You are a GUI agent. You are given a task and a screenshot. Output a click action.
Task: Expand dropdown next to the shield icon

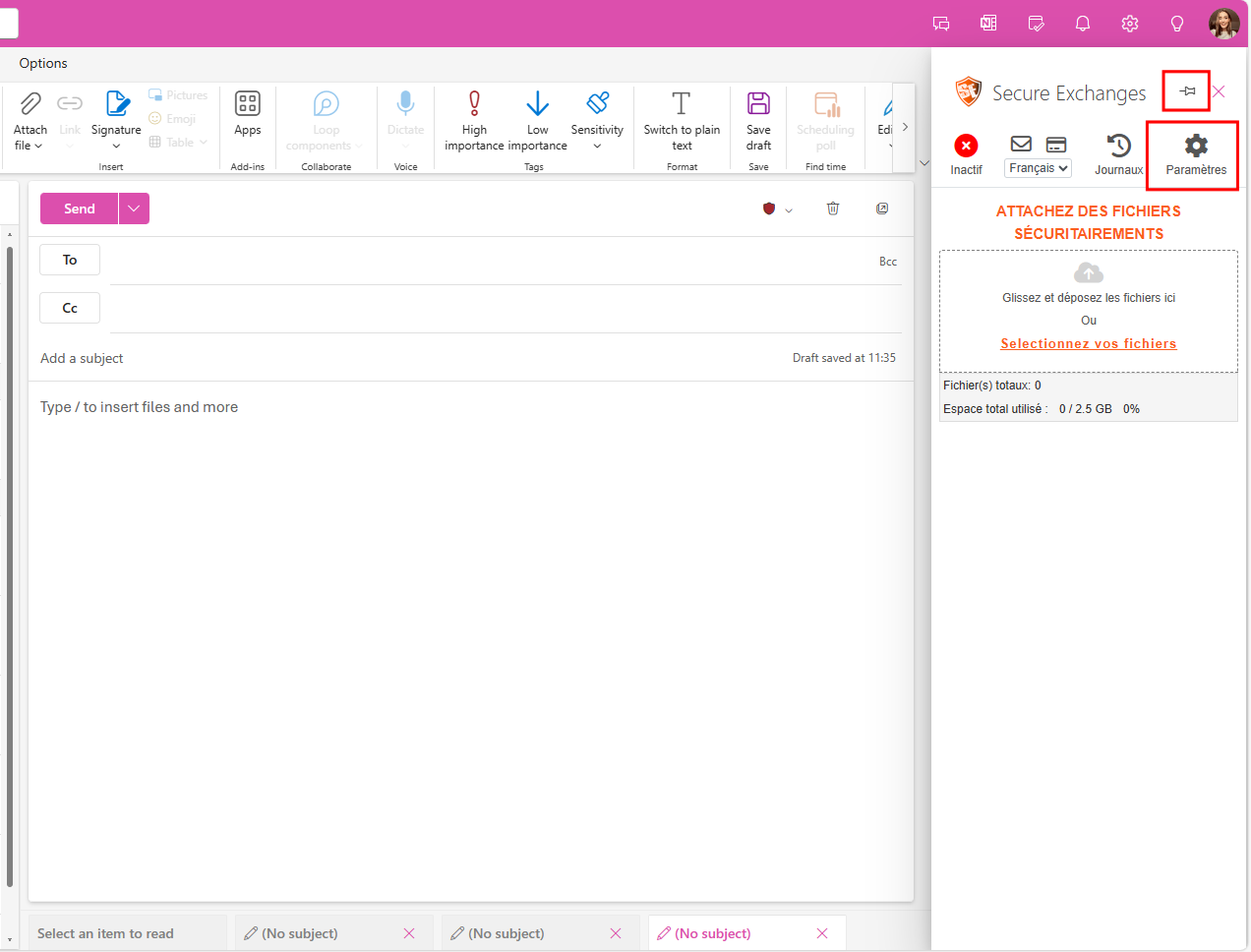789,209
